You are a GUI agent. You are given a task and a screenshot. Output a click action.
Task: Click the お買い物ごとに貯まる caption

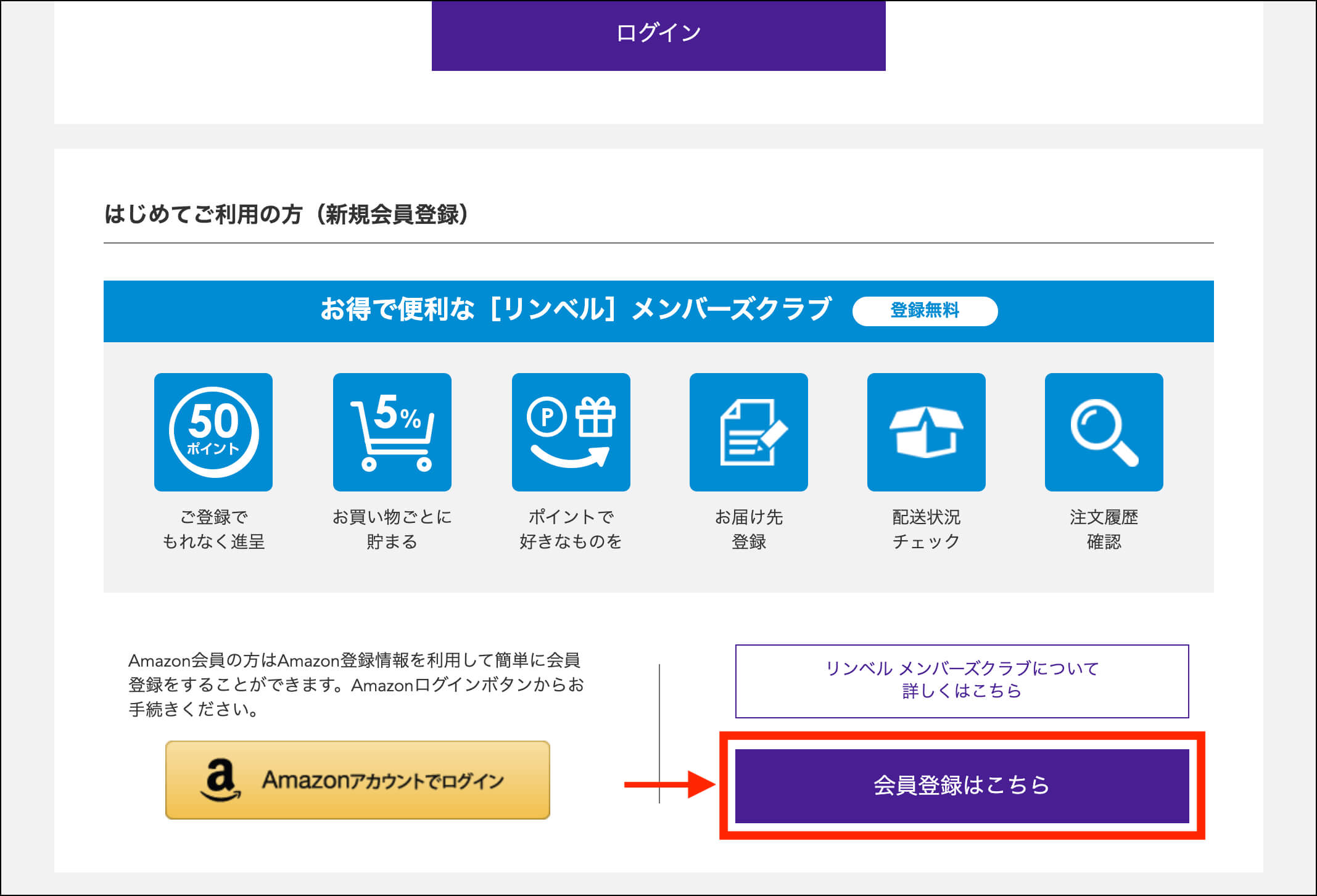(x=392, y=529)
